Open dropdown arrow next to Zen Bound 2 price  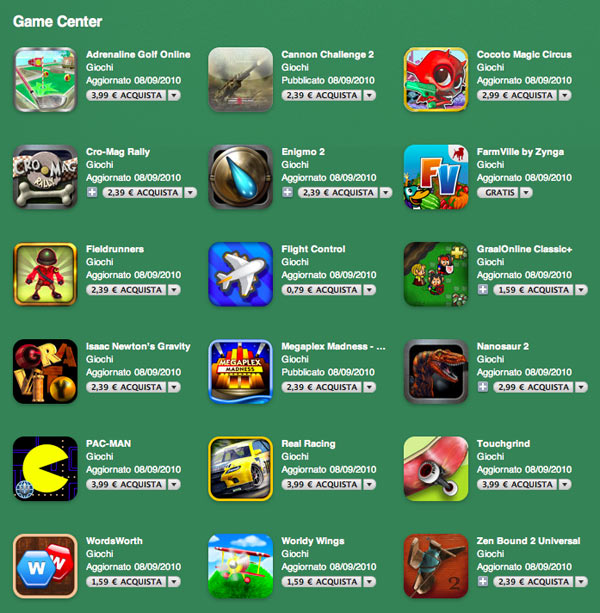pyautogui.click(x=581, y=582)
